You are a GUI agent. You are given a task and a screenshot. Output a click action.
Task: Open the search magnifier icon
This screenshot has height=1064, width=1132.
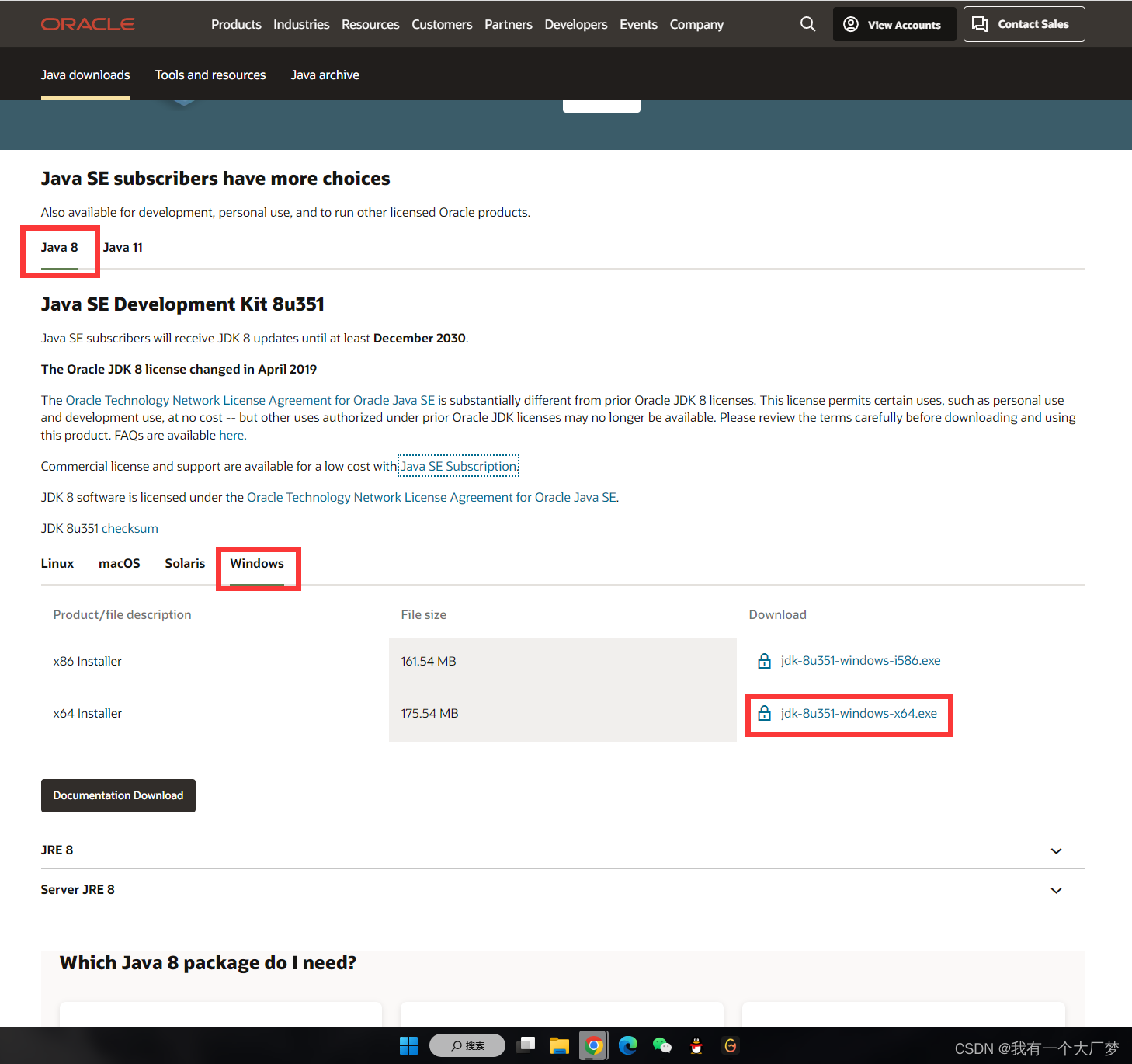pos(807,24)
